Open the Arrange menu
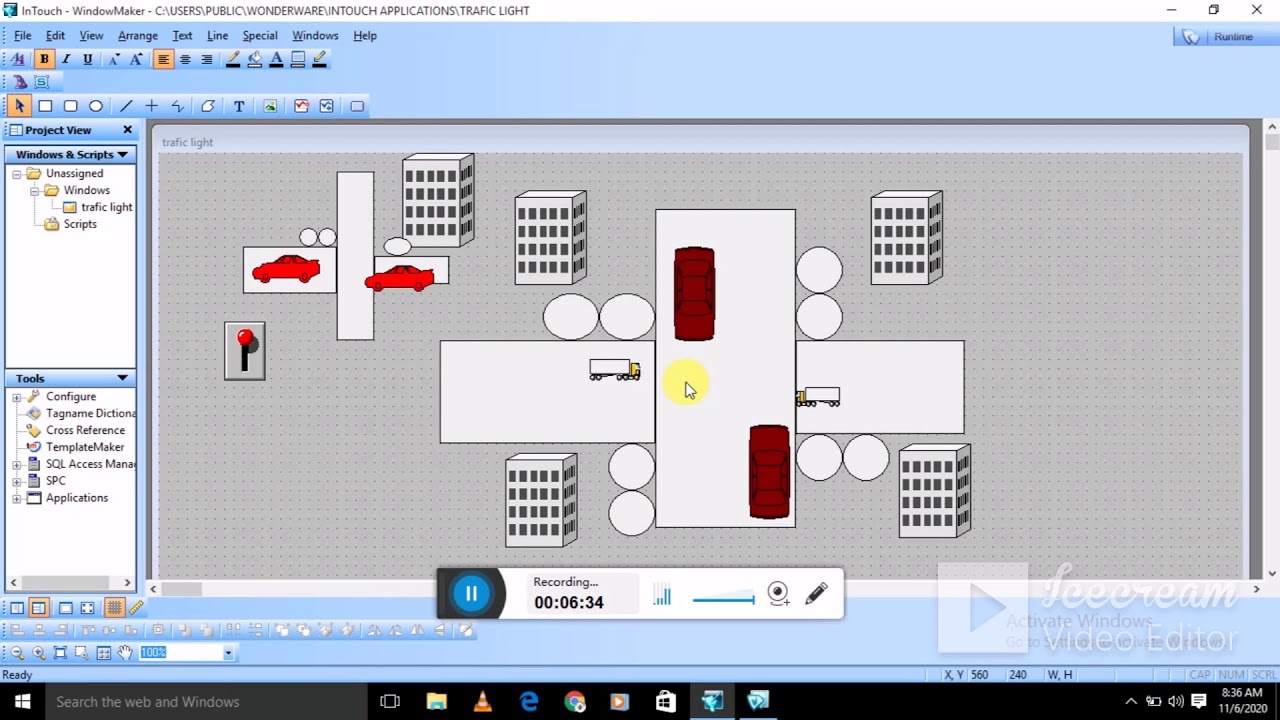Image resolution: width=1280 pixels, height=720 pixels. (138, 36)
